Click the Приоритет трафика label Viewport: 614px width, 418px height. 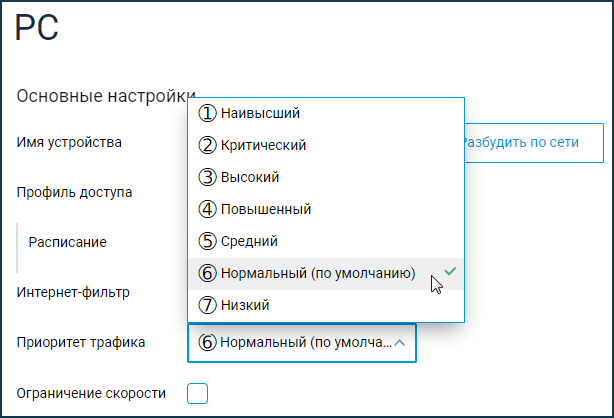tap(81, 343)
